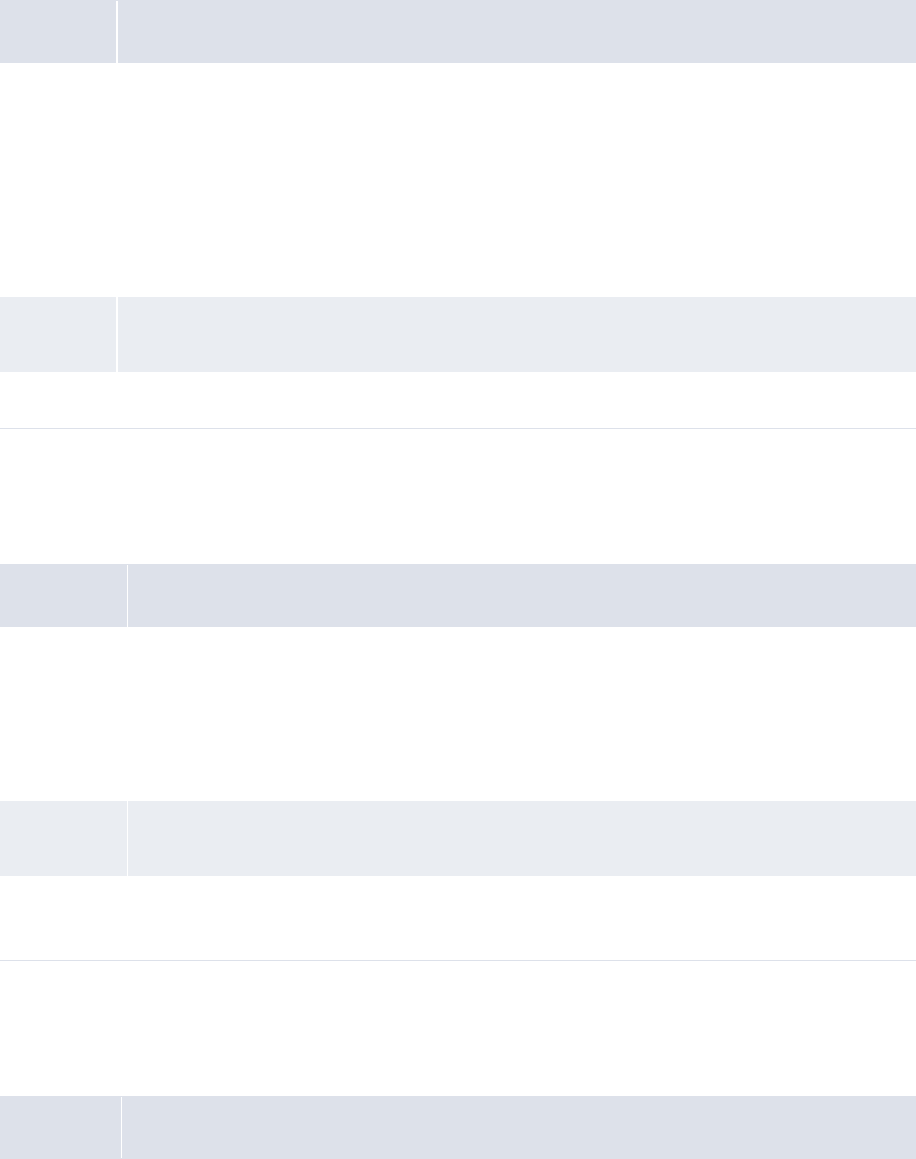Select wide right cell of fourth, lighter shaded row

522,838
